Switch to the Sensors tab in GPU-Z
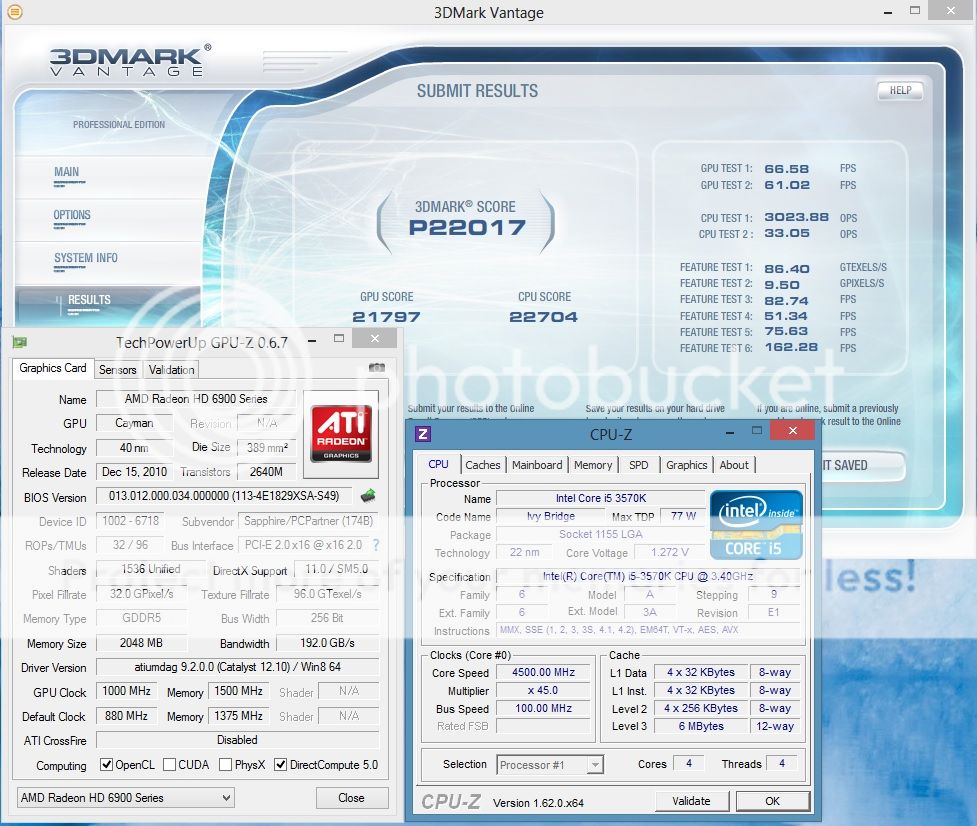977x826 pixels. 117,369
